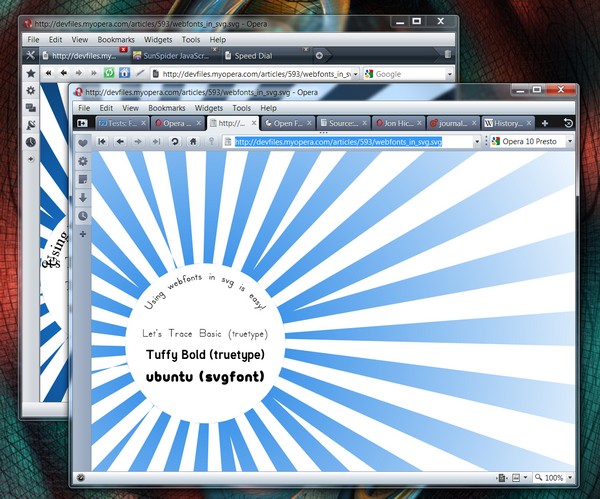The image size is (600, 499).
Task: Open Tools menu in front window
Action: coord(241,108)
